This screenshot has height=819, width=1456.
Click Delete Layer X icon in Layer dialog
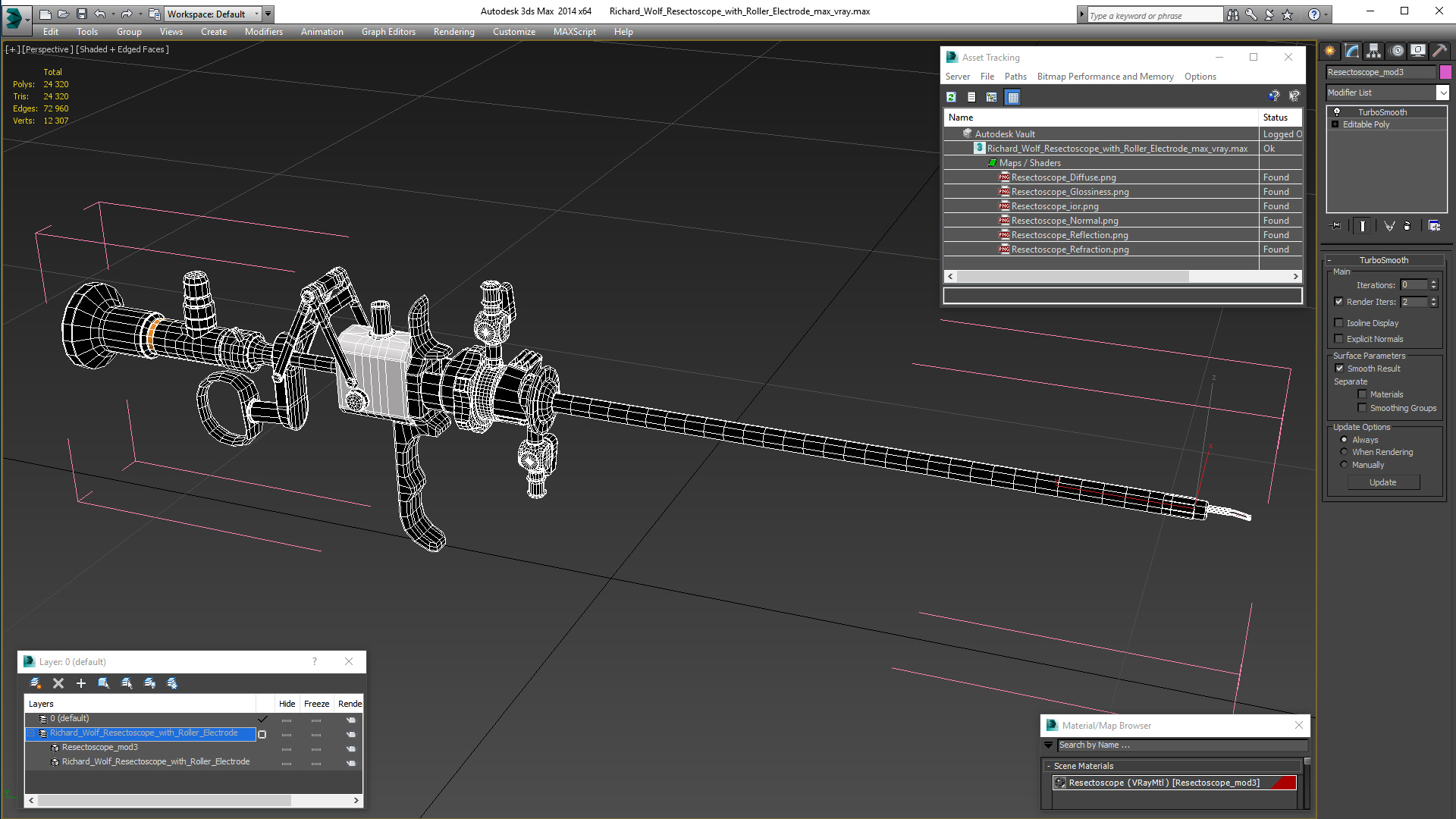58,683
